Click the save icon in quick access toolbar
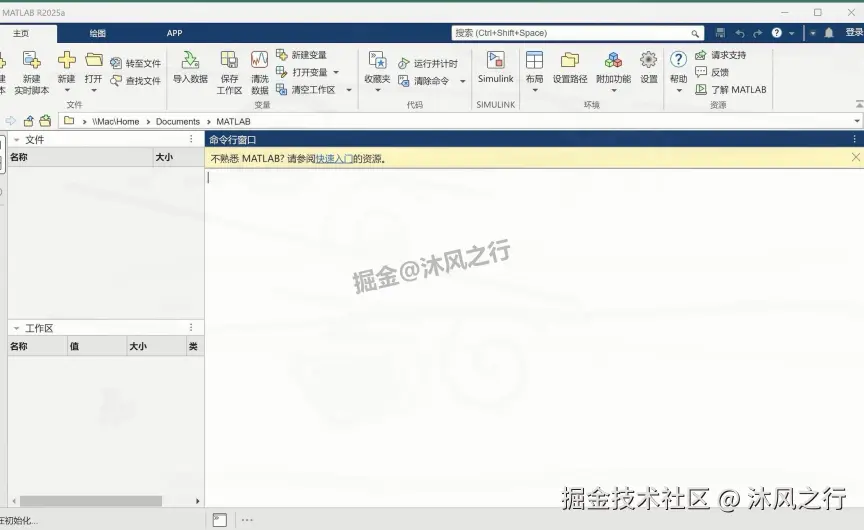 pyautogui.click(x=720, y=33)
